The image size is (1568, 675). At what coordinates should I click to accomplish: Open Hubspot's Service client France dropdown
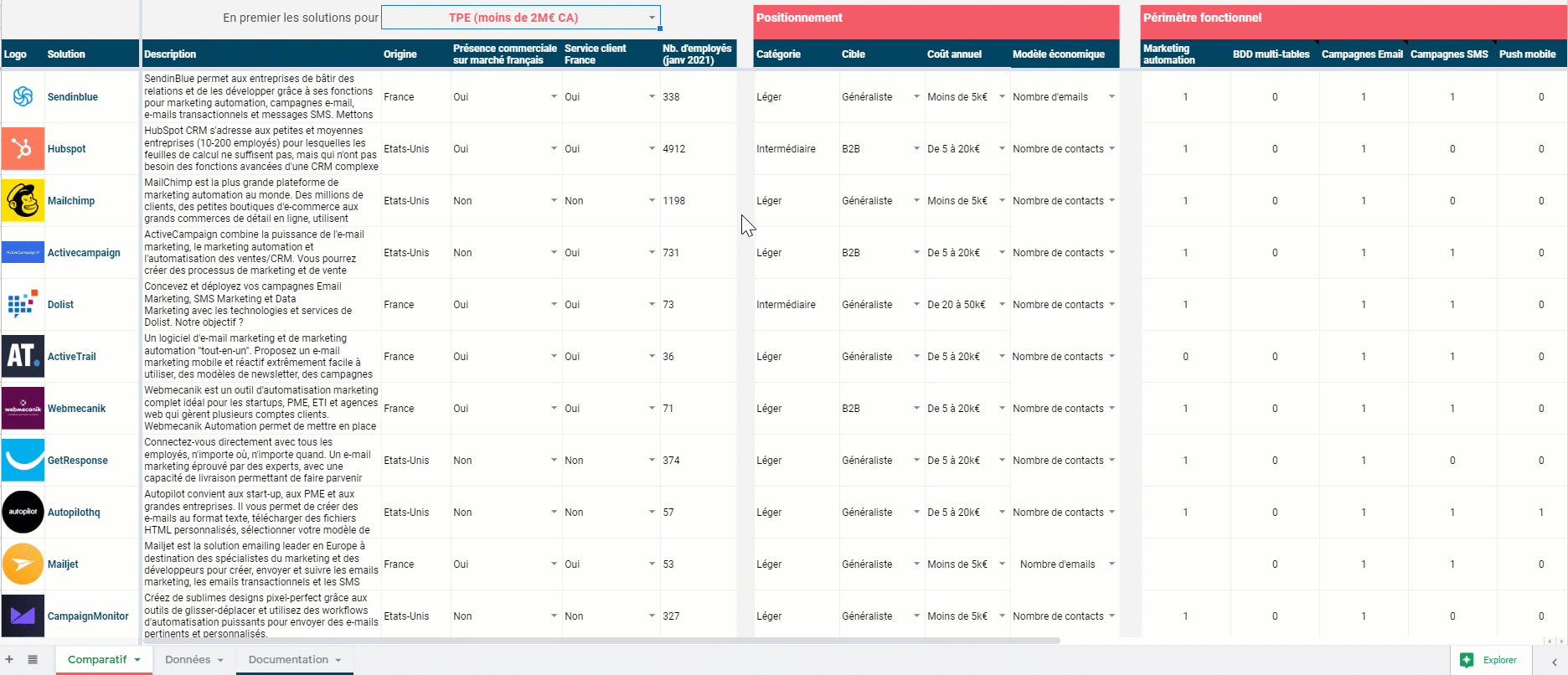pos(652,149)
